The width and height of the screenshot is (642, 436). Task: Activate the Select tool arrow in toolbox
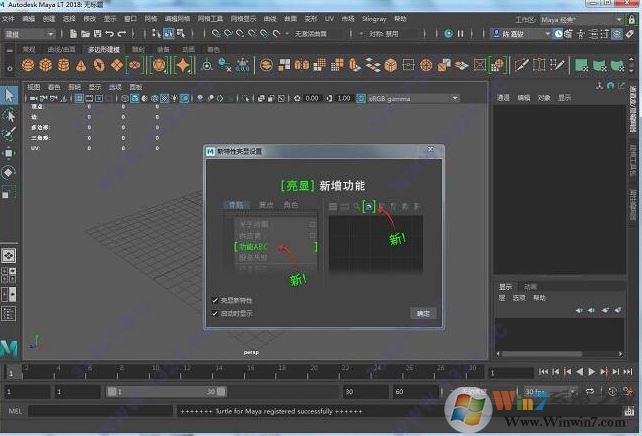tap(9, 96)
